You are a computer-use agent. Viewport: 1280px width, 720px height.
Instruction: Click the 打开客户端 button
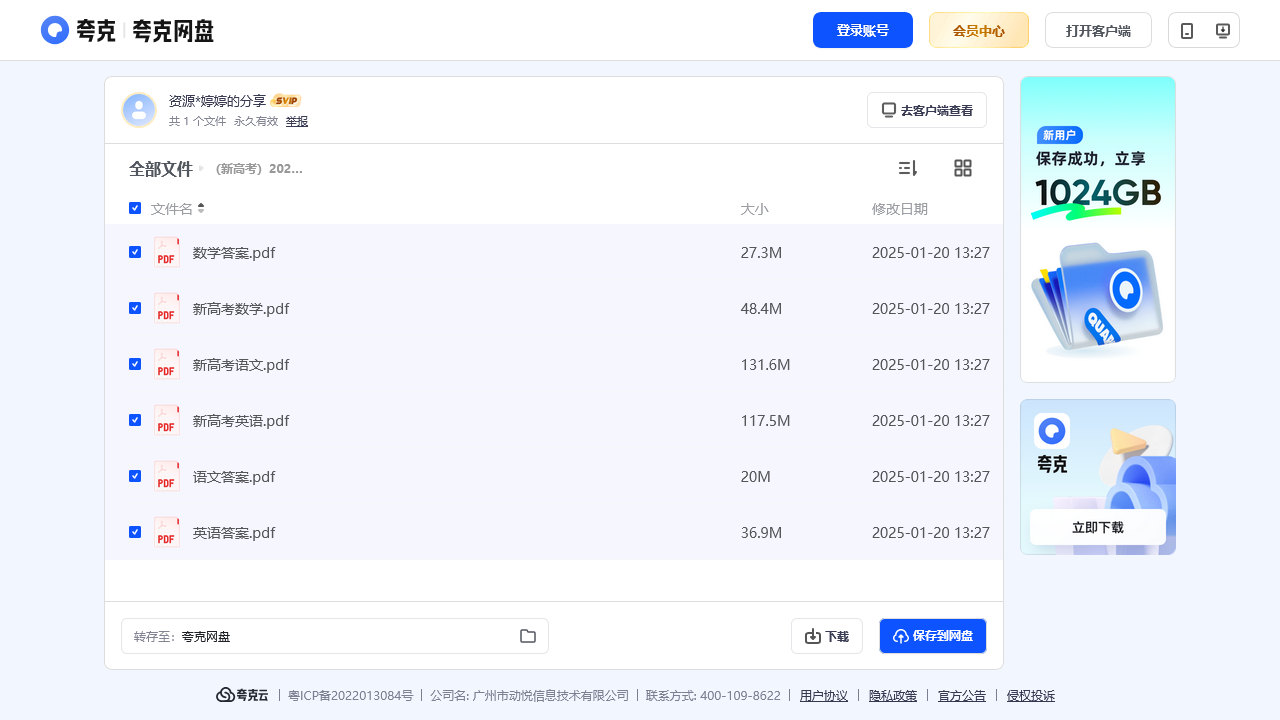tap(1098, 30)
